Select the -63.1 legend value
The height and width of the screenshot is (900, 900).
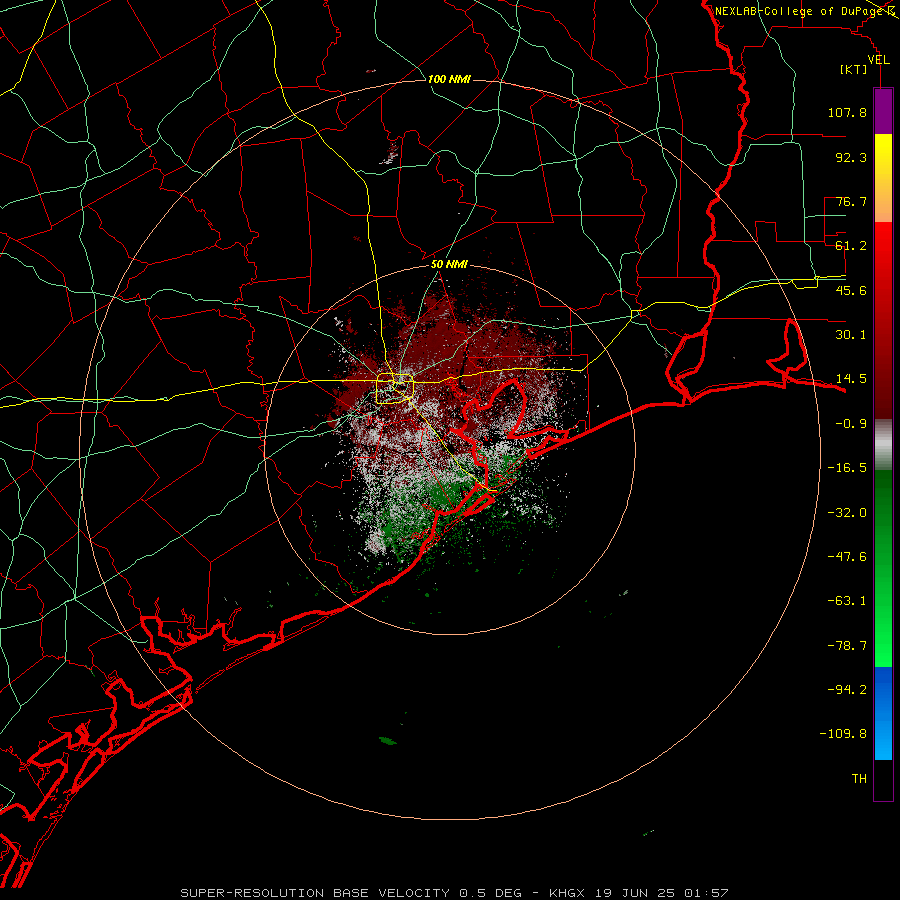(x=847, y=601)
